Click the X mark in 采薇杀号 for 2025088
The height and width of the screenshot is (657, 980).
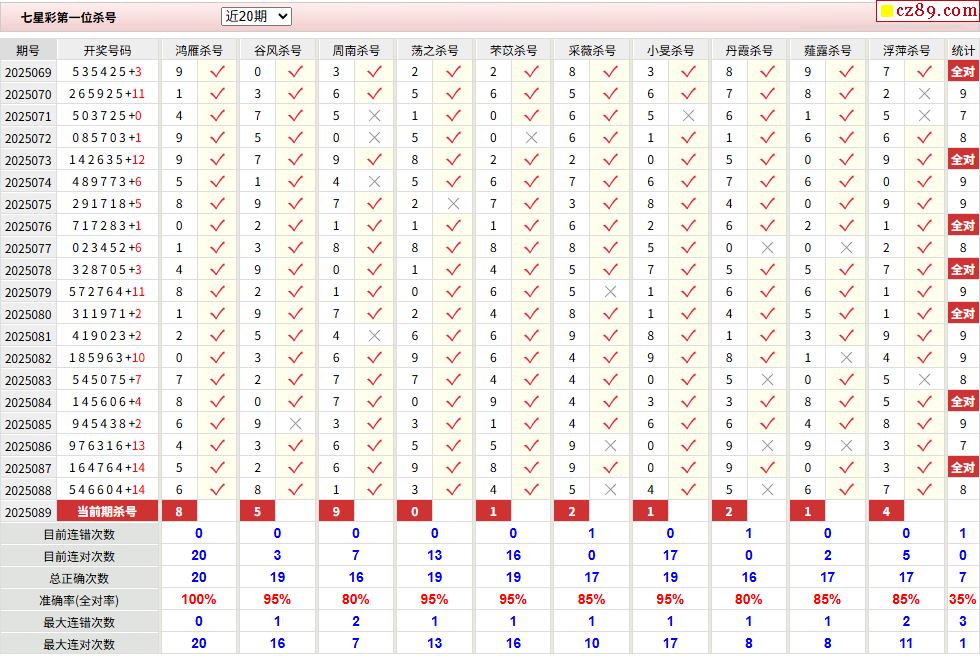pos(611,489)
